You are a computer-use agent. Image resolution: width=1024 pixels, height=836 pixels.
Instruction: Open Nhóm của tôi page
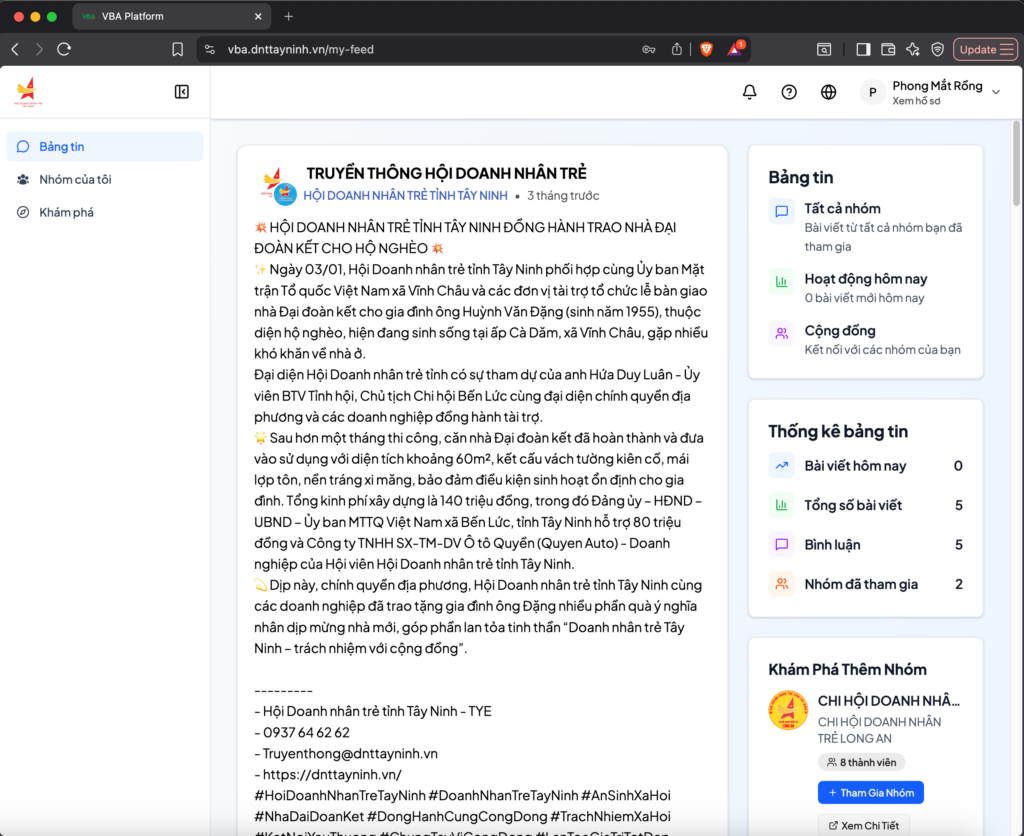click(x=75, y=180)
